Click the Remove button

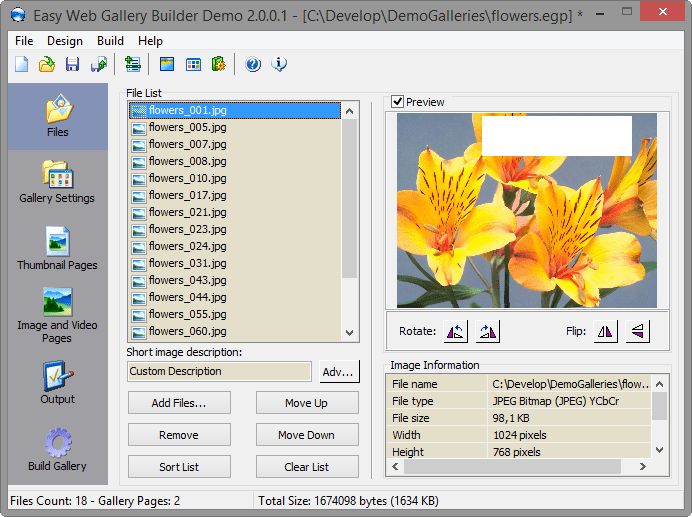(x=179, y=435)
